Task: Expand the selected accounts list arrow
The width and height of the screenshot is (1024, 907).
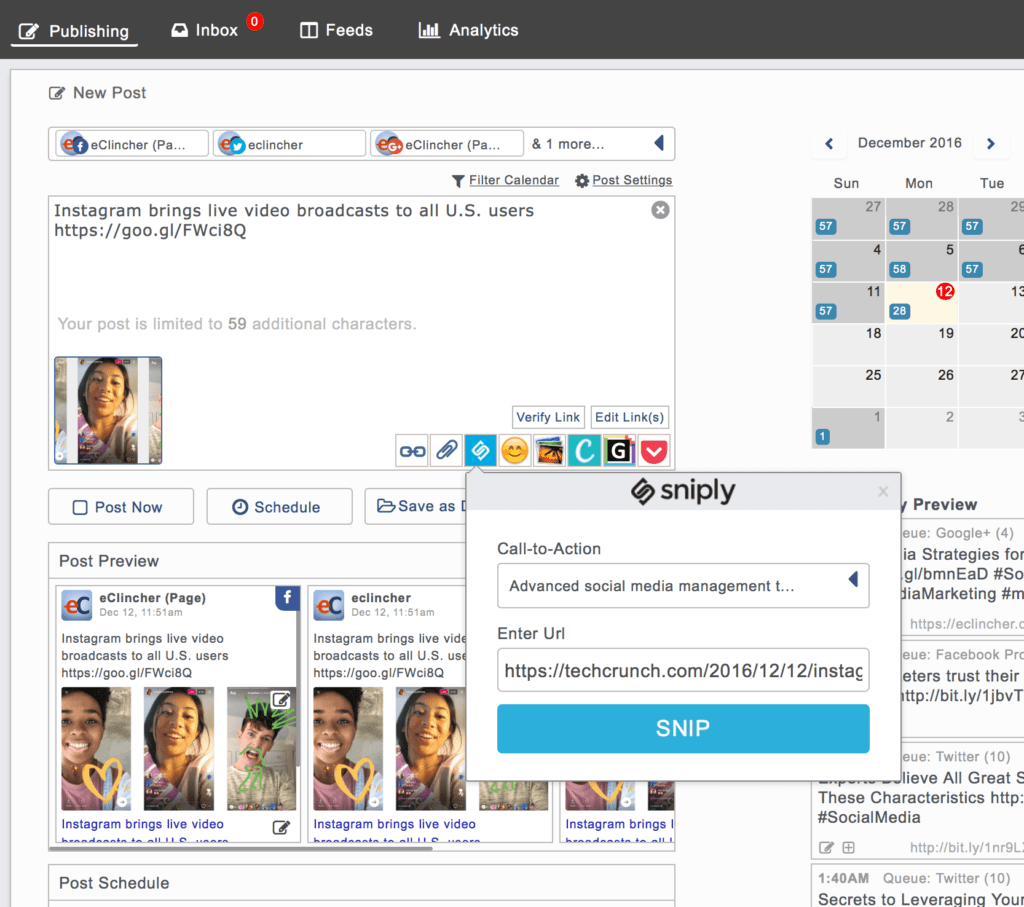Action: (658, 144)
